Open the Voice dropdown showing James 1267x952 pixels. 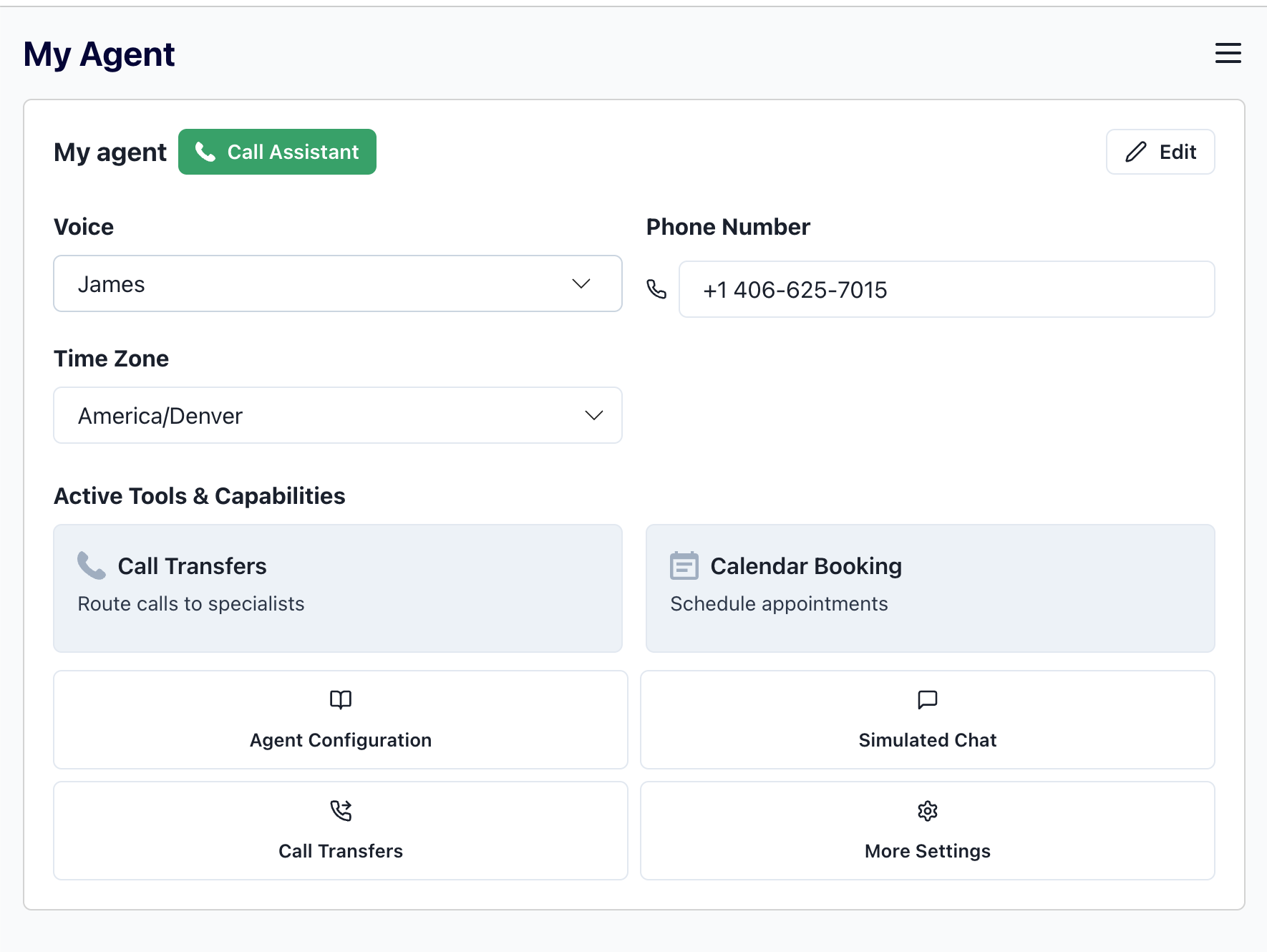337,283
